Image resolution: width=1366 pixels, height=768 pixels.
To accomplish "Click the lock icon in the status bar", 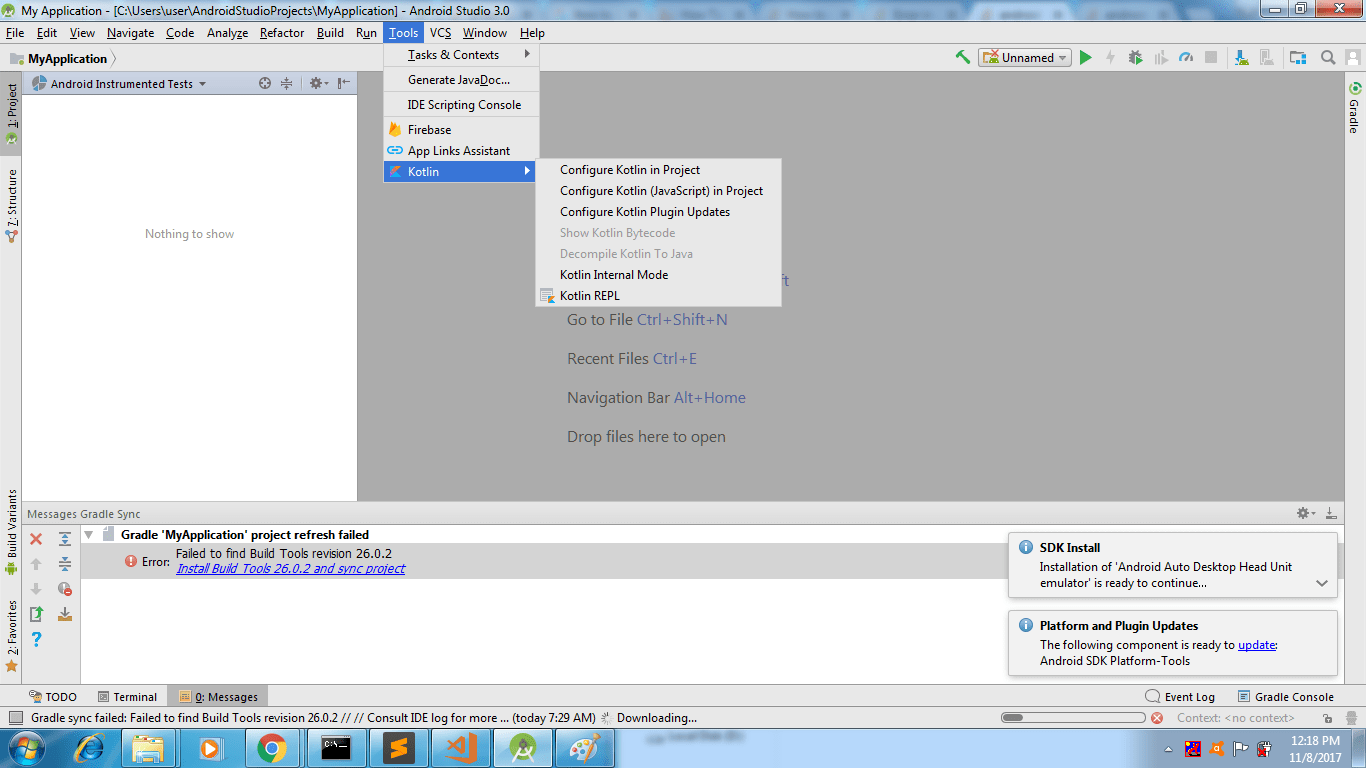I will [x=1327, y=718].
